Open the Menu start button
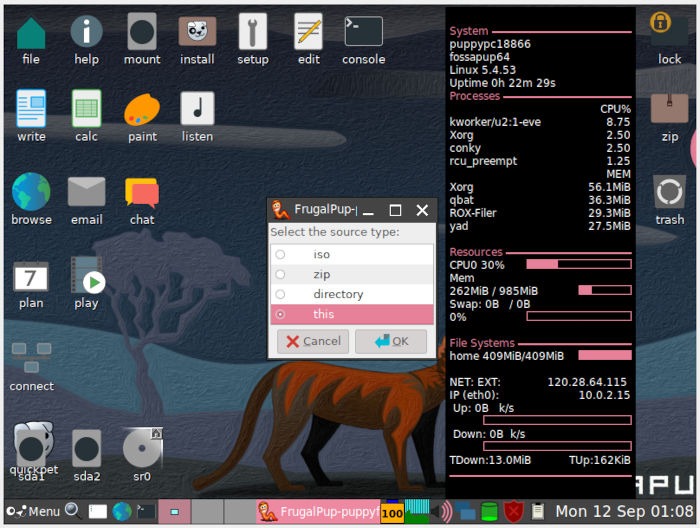Screen dimensions: 700x528 click(x=33, y=511)
